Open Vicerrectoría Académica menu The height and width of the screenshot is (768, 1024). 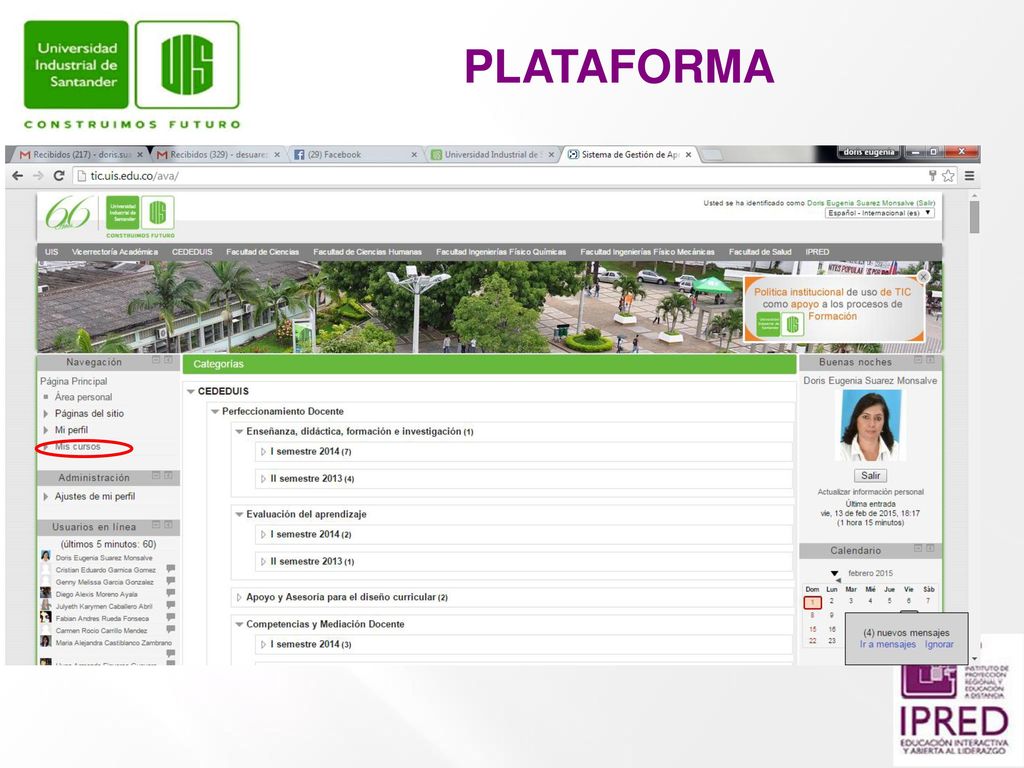click(115, 251)
